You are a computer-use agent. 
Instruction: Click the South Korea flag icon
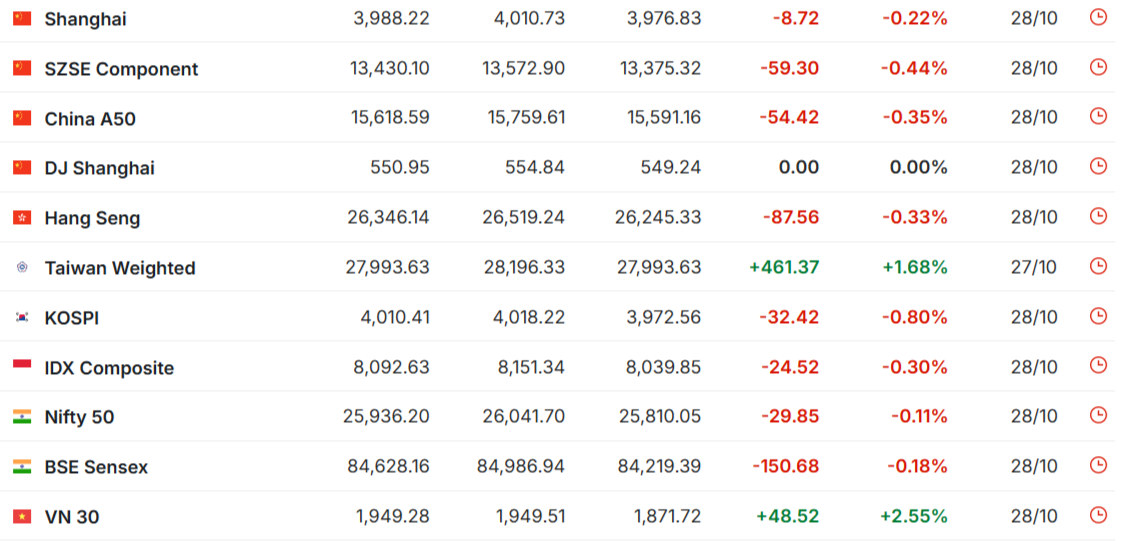22,317
